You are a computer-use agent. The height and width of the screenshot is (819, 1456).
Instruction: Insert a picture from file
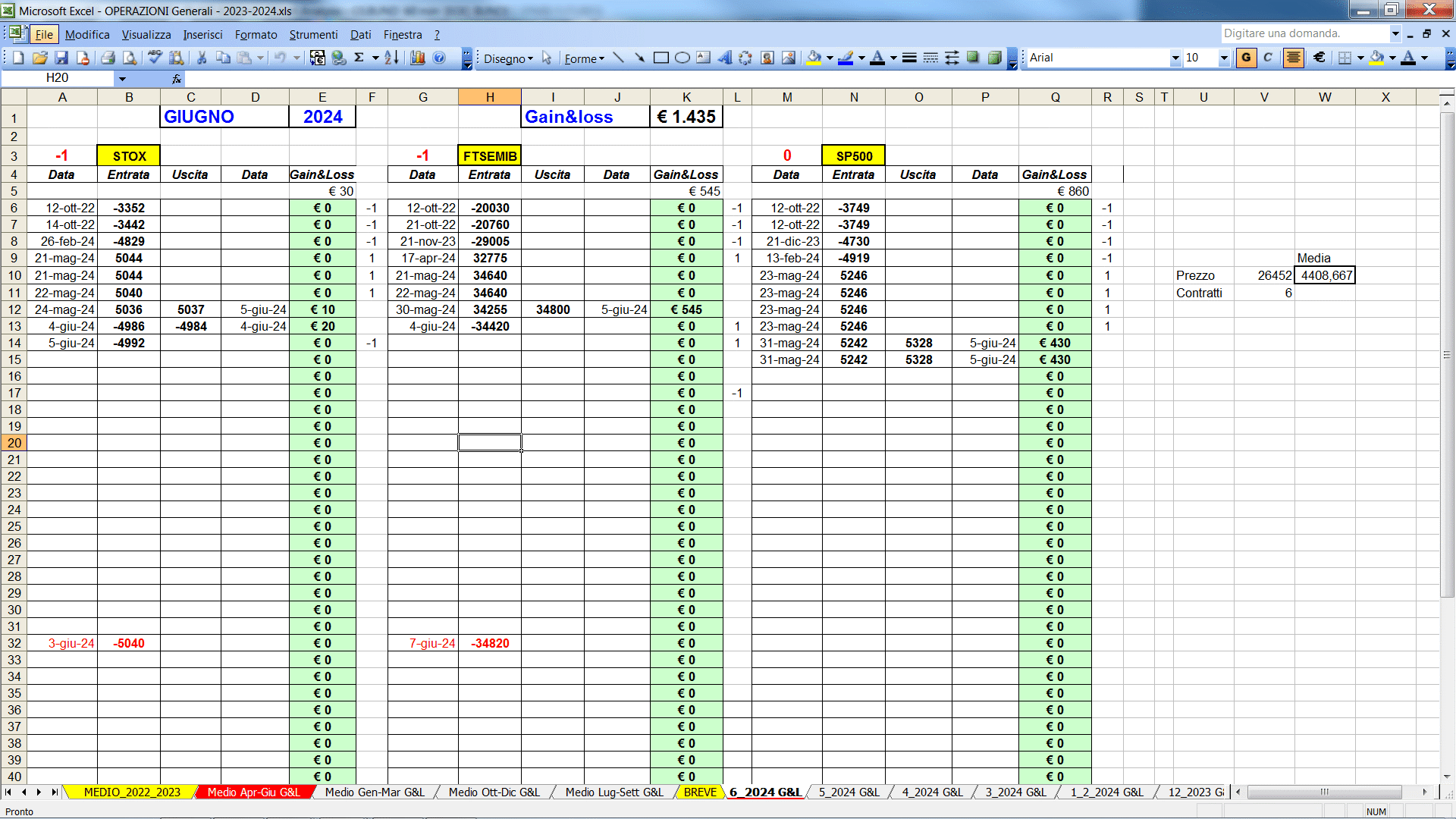point(789,58)
